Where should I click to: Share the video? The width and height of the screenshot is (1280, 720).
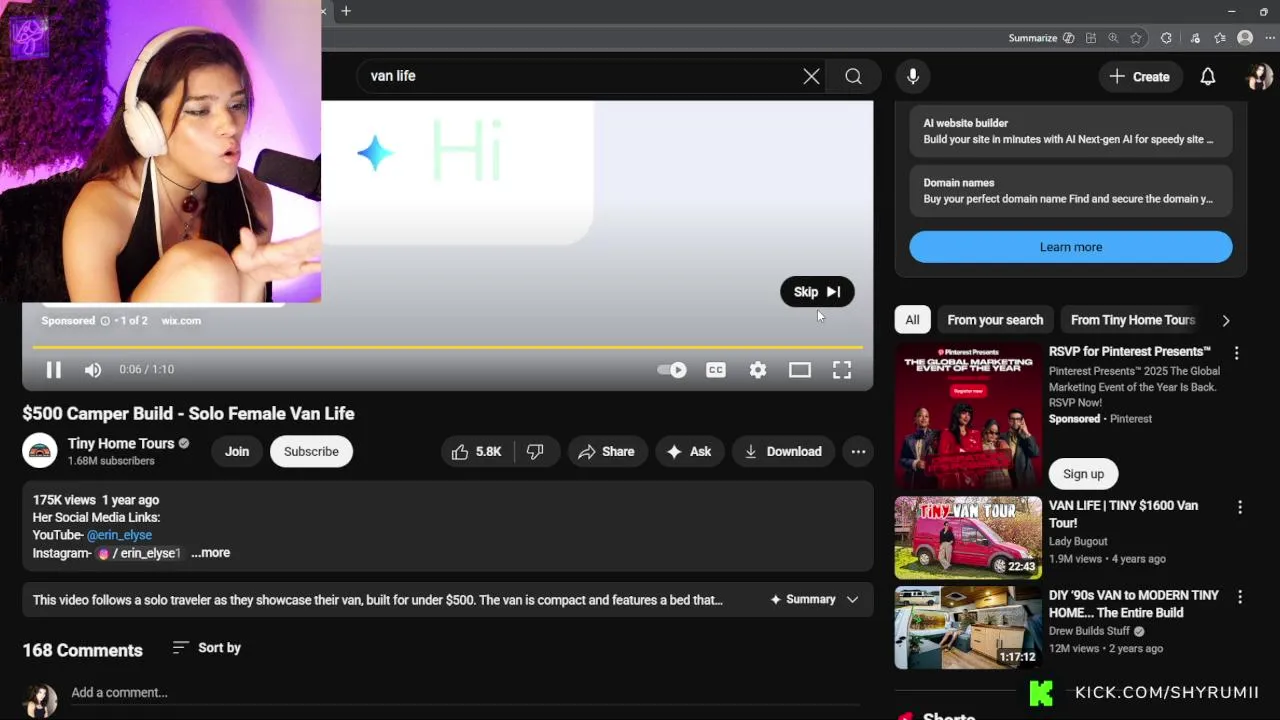coord(607,452)
